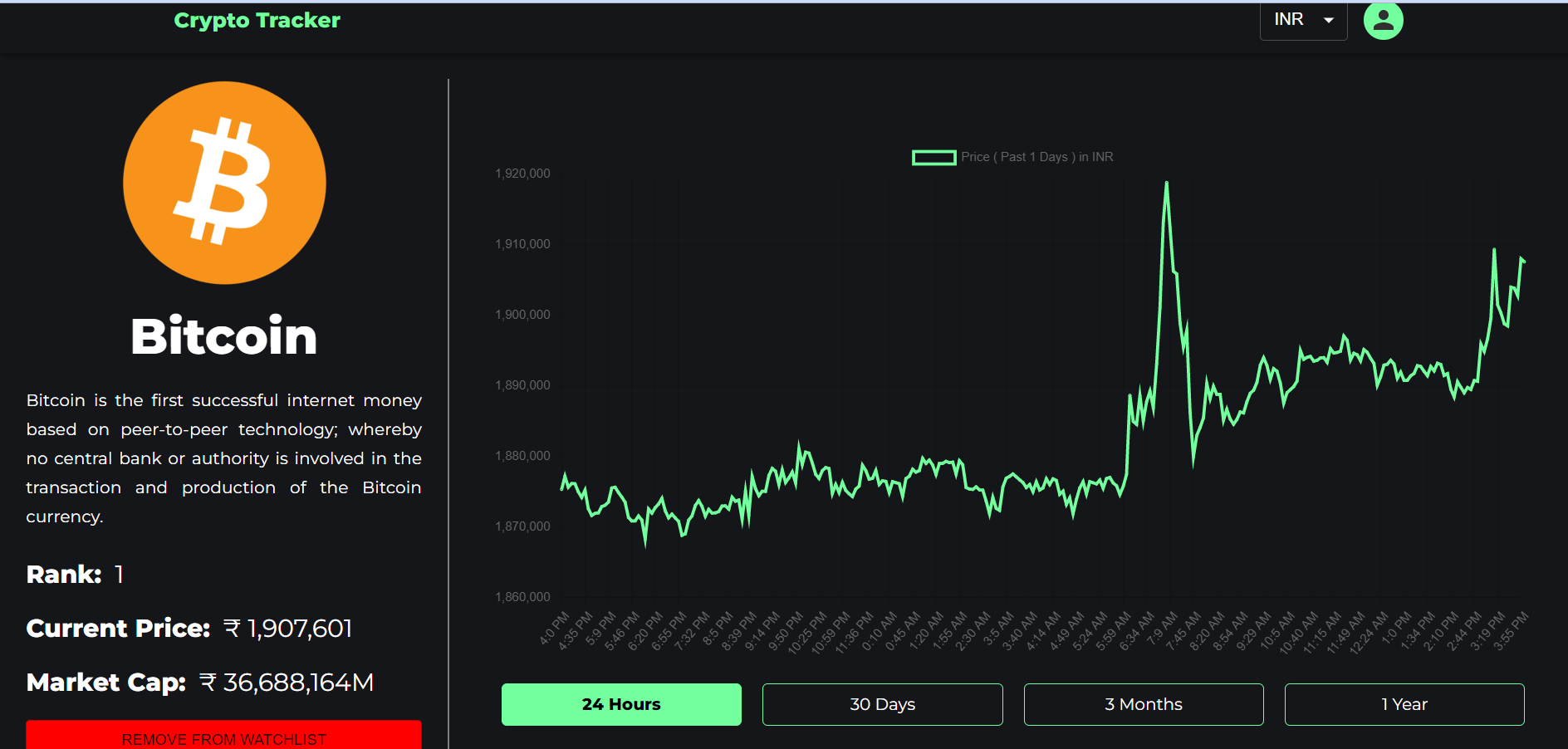Image resolution: width=1568 pixels, height=749 pixels.
Task: Select INR from the currency box
Action: 1287,21
